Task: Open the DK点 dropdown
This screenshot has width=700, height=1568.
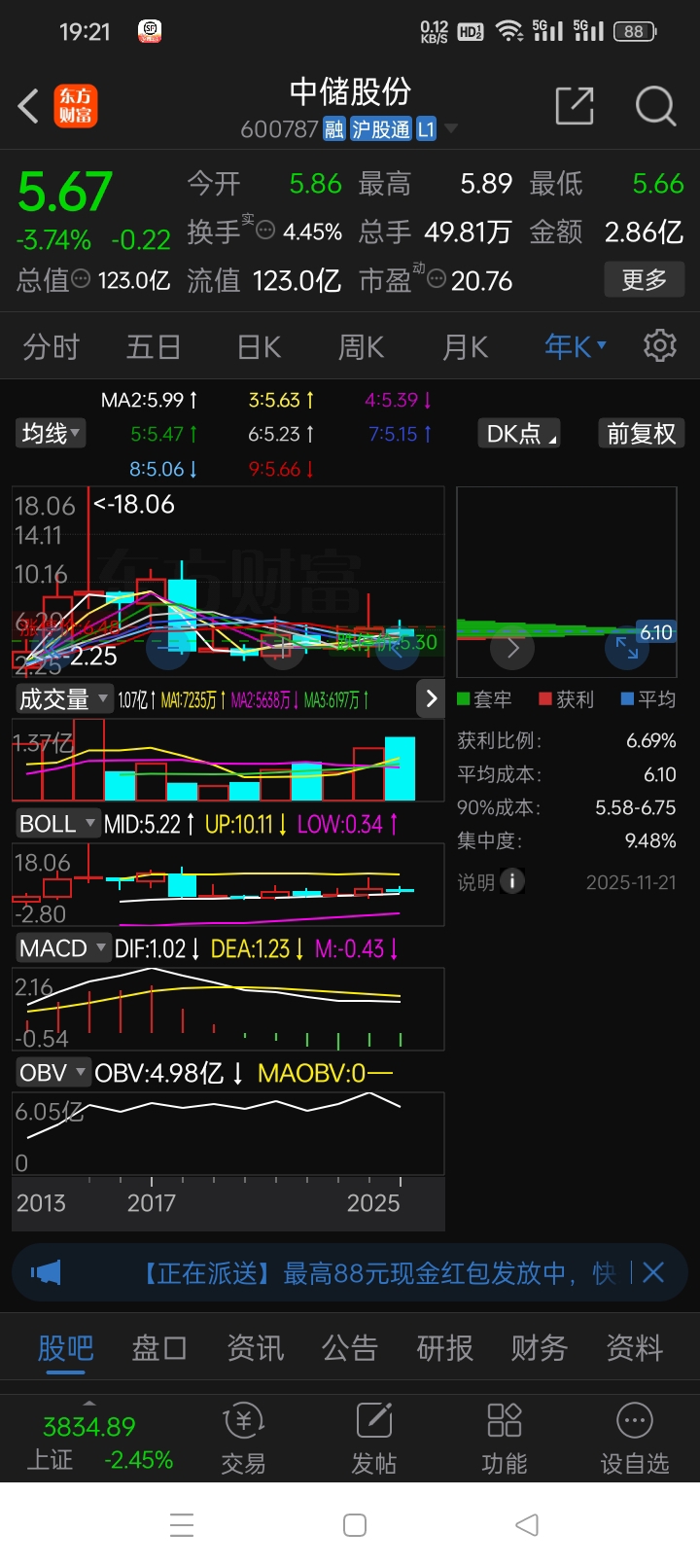Action: (521, 433)
